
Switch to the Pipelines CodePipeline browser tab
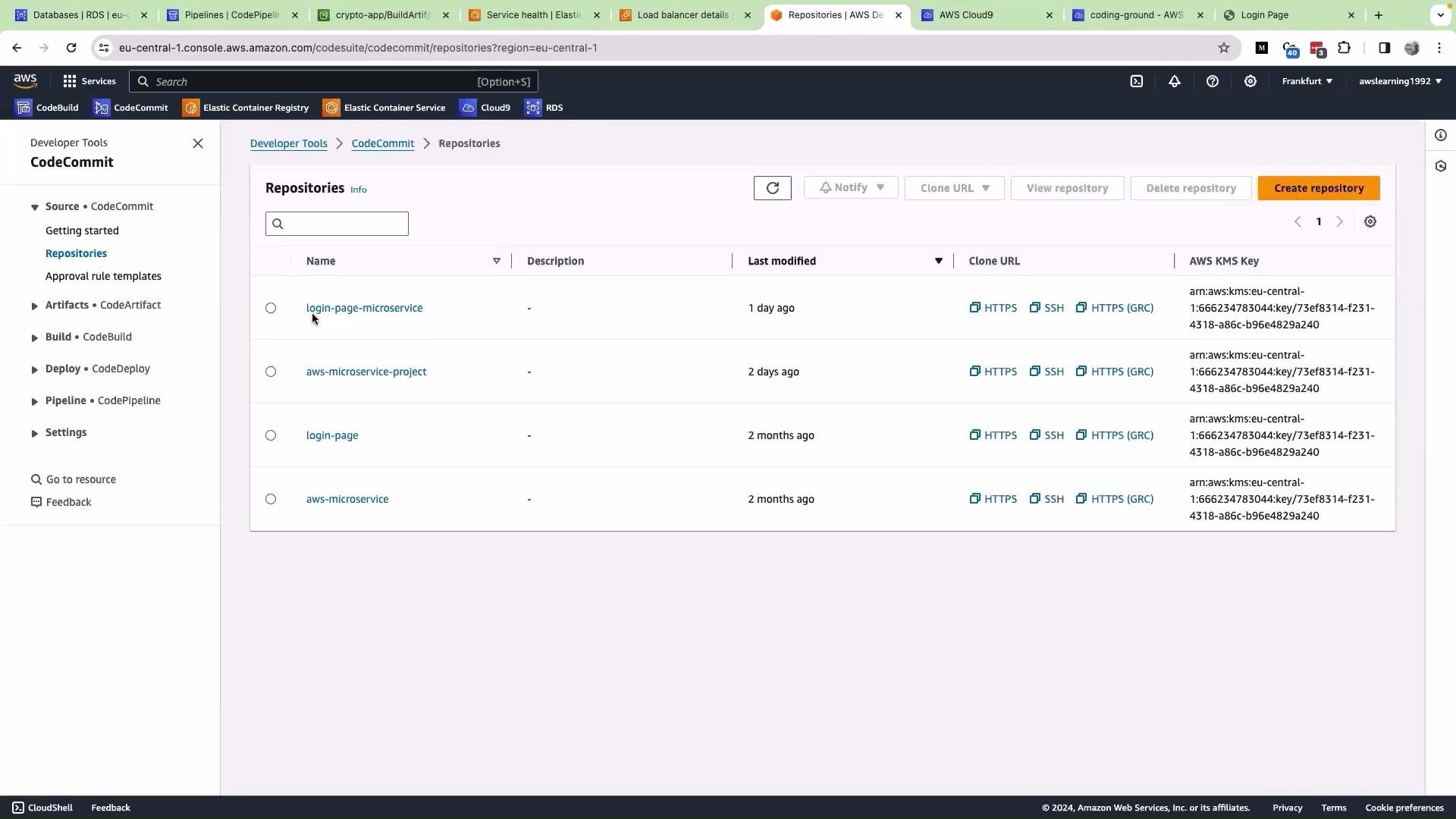click(232, 15)
